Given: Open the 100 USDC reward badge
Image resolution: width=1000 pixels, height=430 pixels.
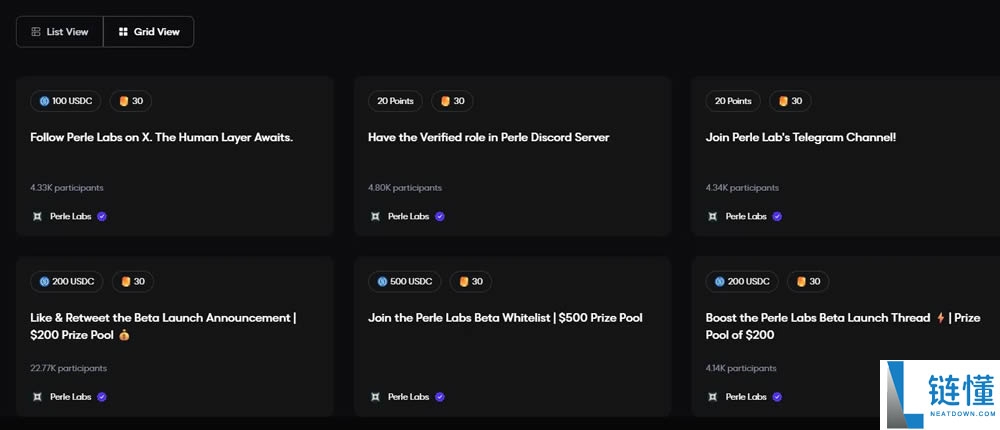Looking at the screenshot, I should point(66,101).
